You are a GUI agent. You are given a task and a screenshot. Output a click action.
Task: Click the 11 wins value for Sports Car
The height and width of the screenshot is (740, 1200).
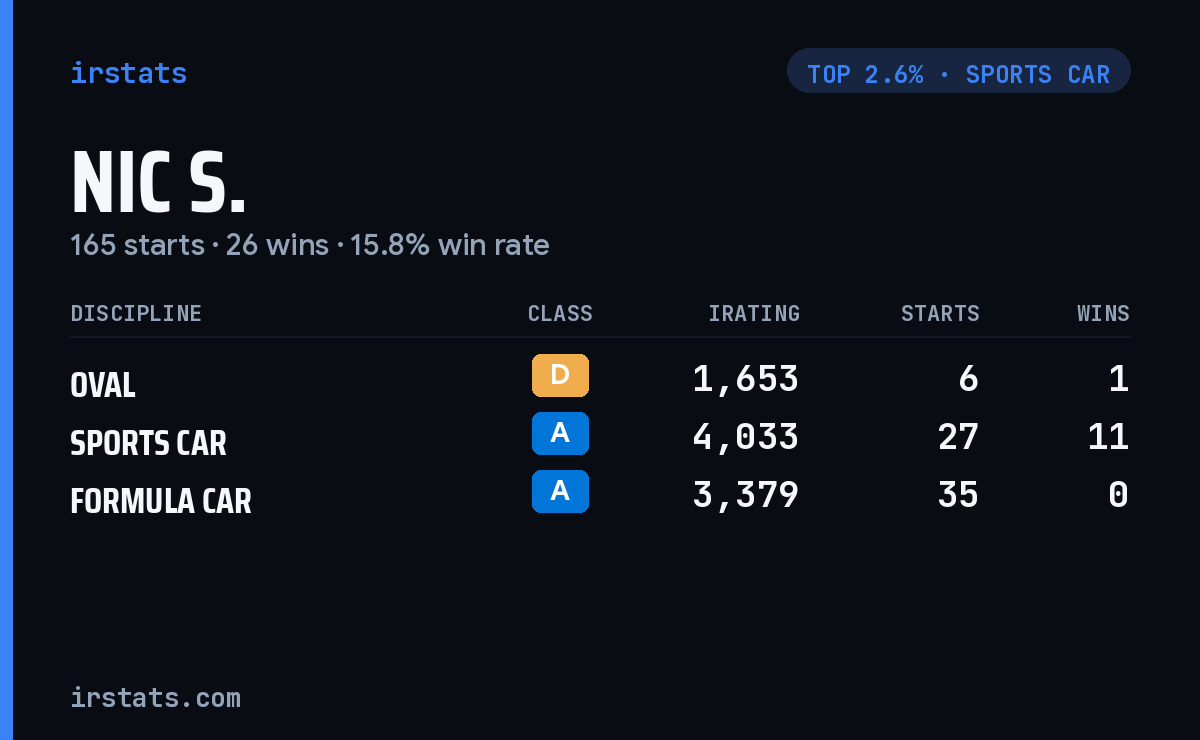tap(1108, 437)
